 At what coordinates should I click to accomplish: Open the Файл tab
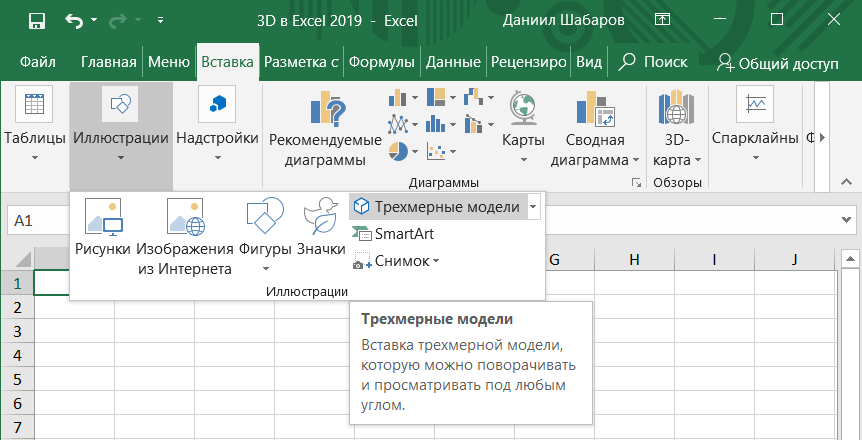pos(37,62)
